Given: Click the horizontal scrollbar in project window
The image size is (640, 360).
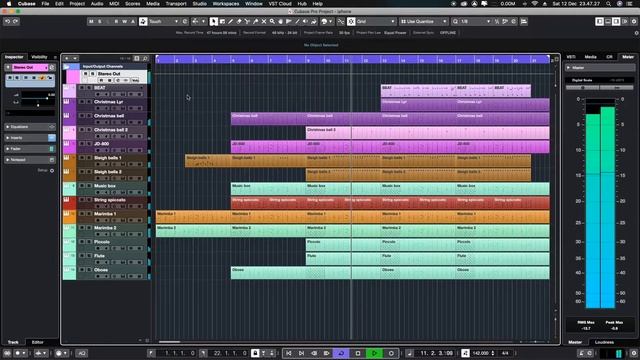Looking at the screenshot, I should coord(170,342).
